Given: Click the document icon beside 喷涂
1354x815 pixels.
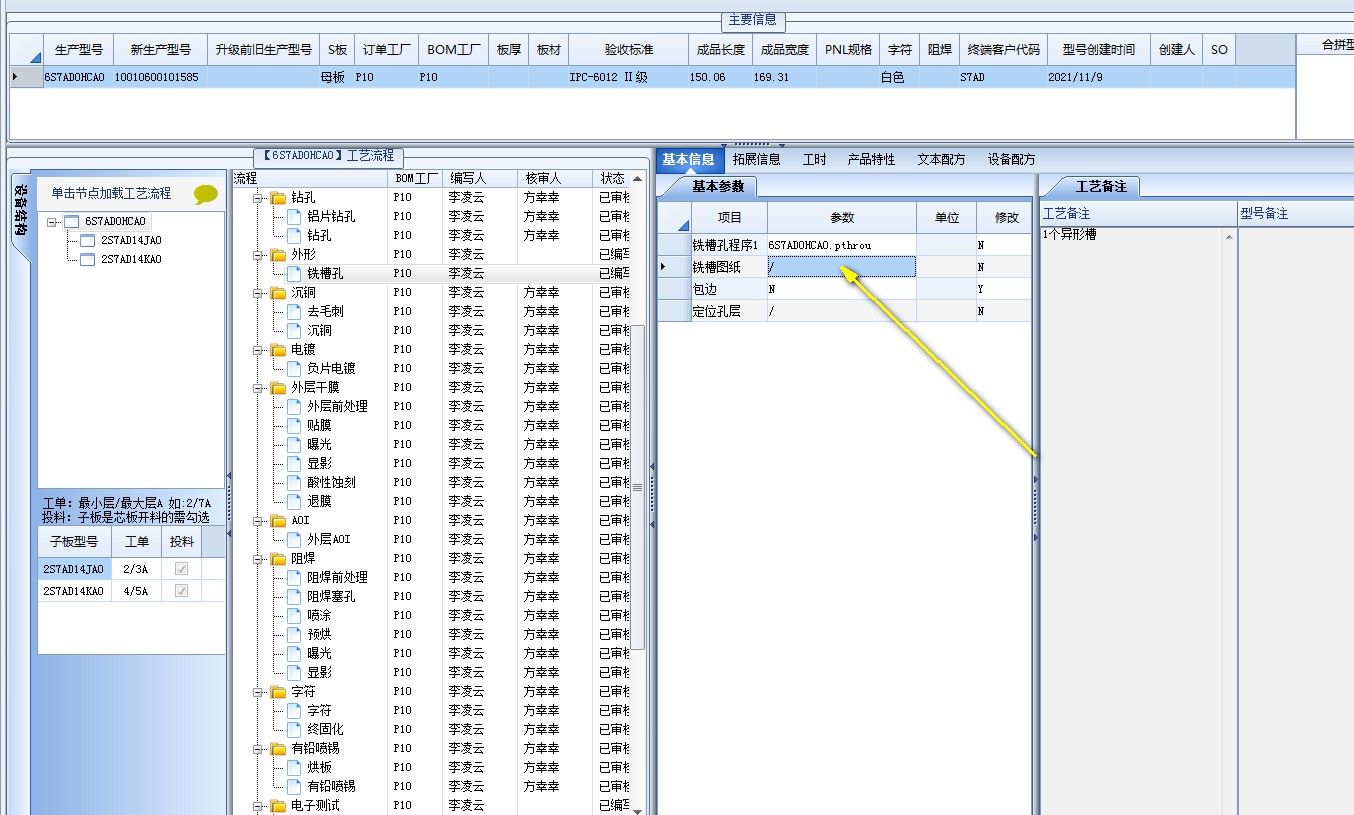Looking at the screenshot, I should [294, 616].
